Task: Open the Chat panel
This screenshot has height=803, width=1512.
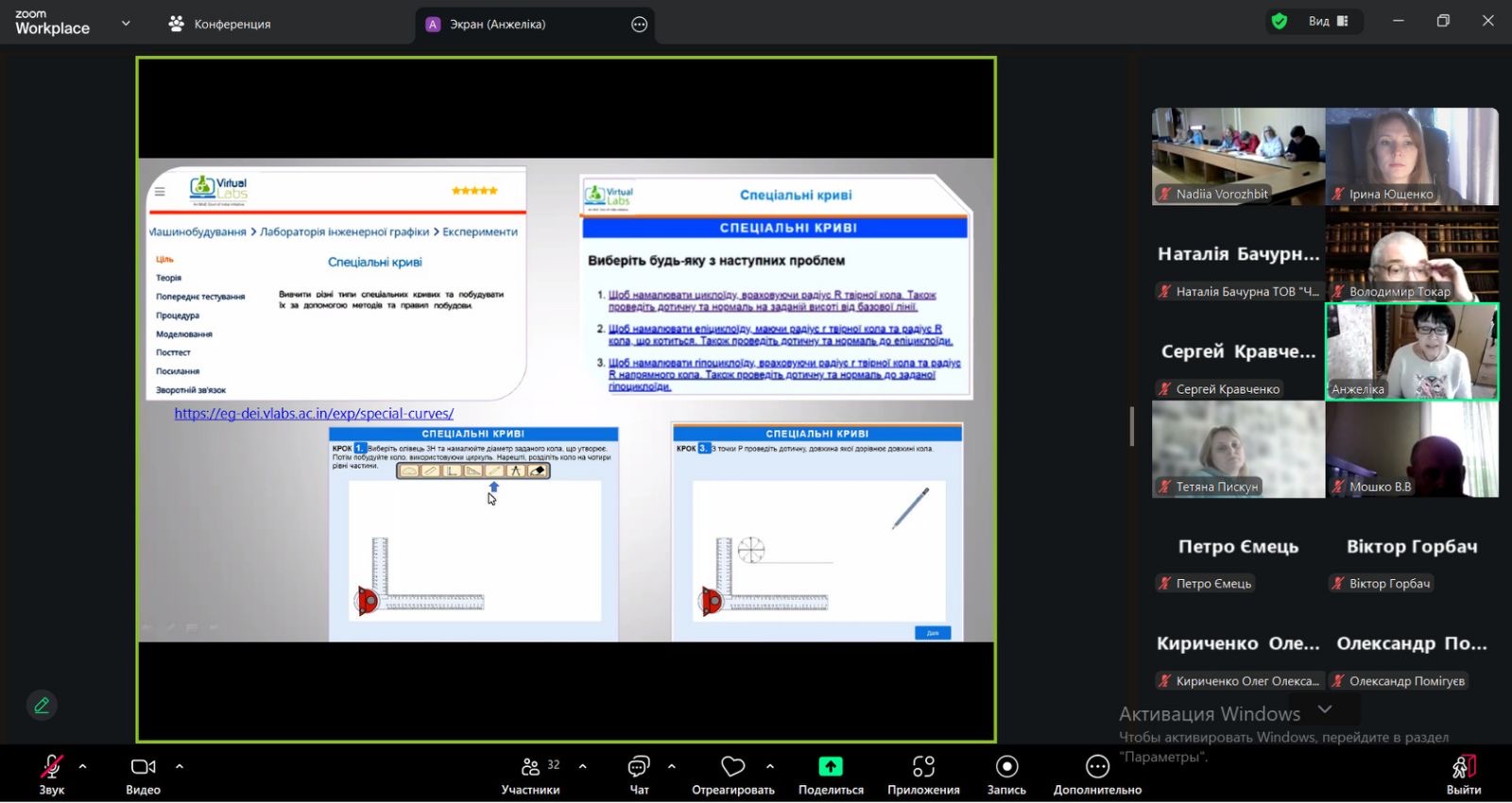Action: tap(639, 766)
